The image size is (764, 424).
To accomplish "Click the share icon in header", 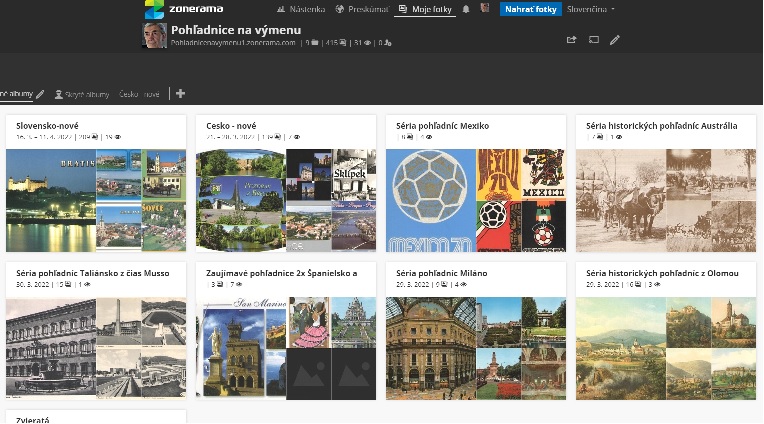I will click(571, 40).
